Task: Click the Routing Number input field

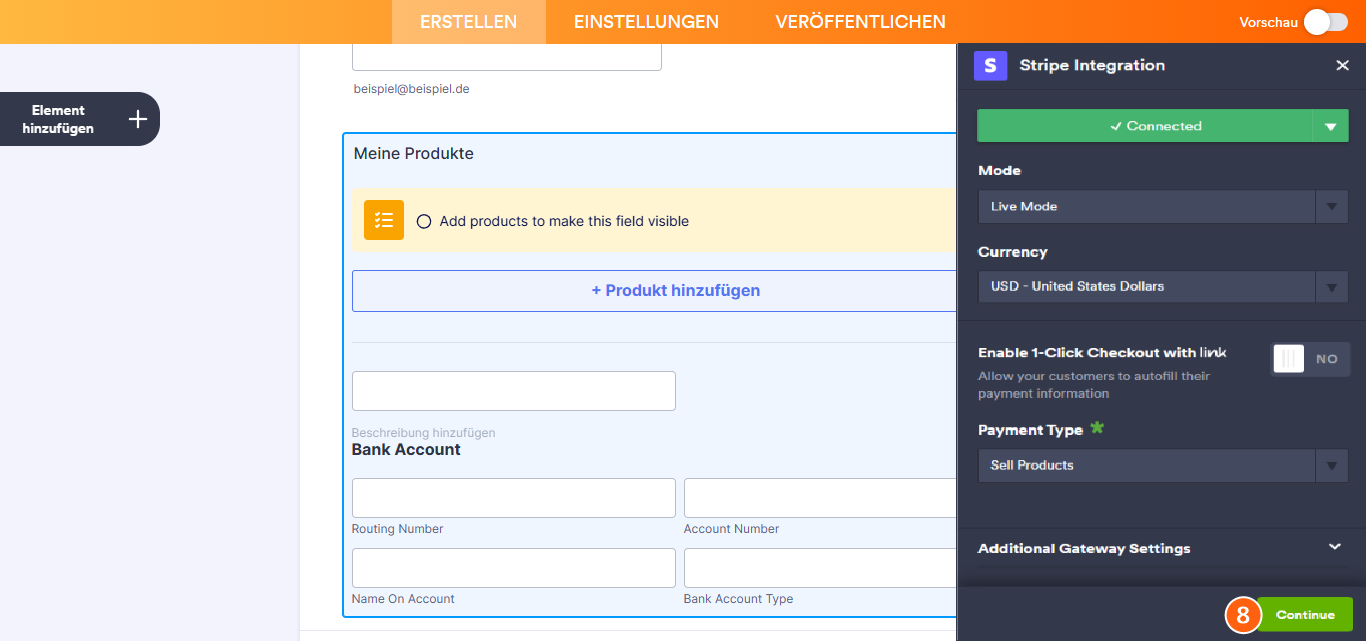Action: tap(513, 497)
